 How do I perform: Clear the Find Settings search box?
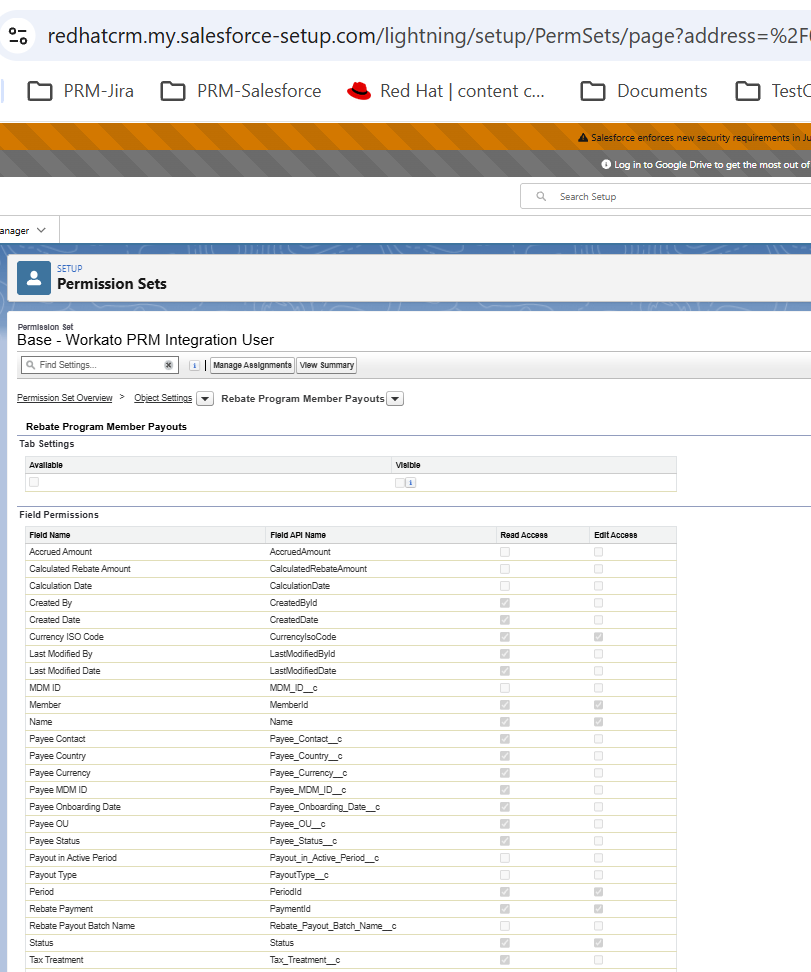[168, 365]
